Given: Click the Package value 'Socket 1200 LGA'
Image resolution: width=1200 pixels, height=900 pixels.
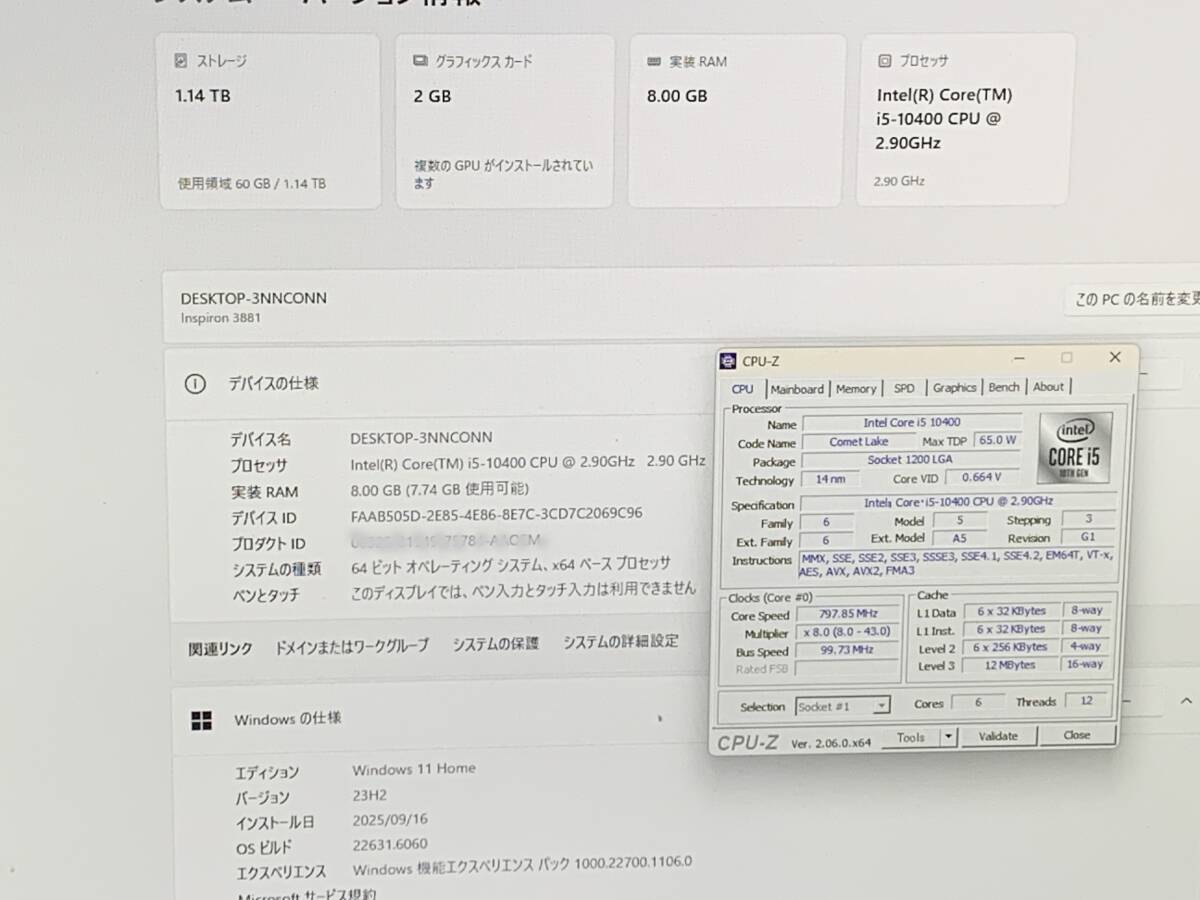Looking at the screenshot, I should pyautogui.click(x=910, y=460).
